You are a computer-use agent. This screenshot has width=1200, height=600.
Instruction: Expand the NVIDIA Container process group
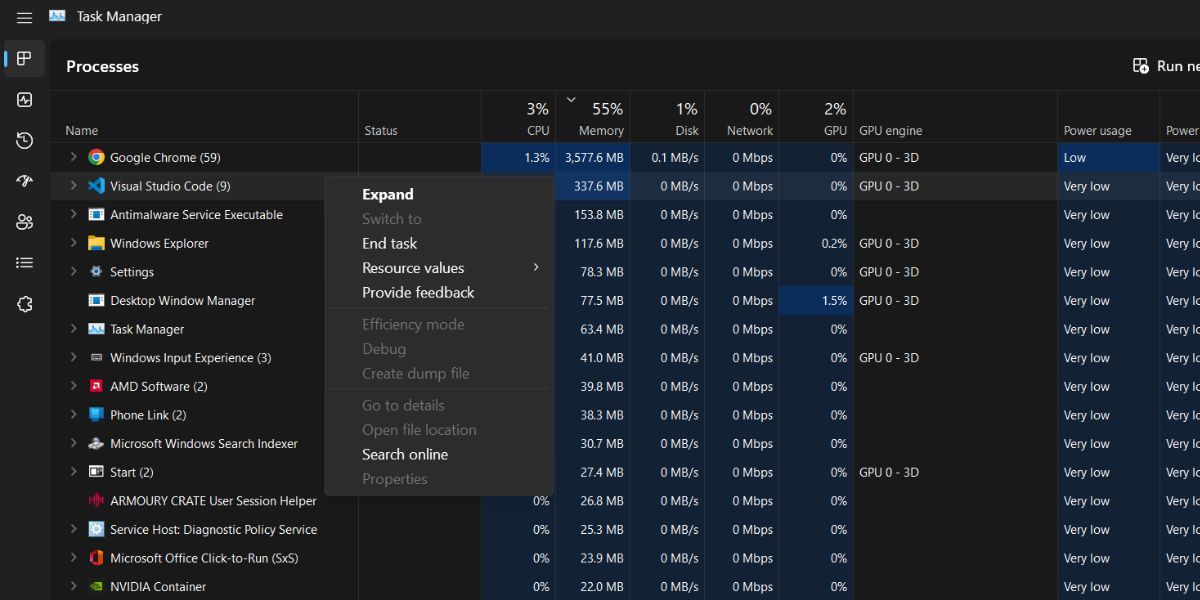pos(73,587)
